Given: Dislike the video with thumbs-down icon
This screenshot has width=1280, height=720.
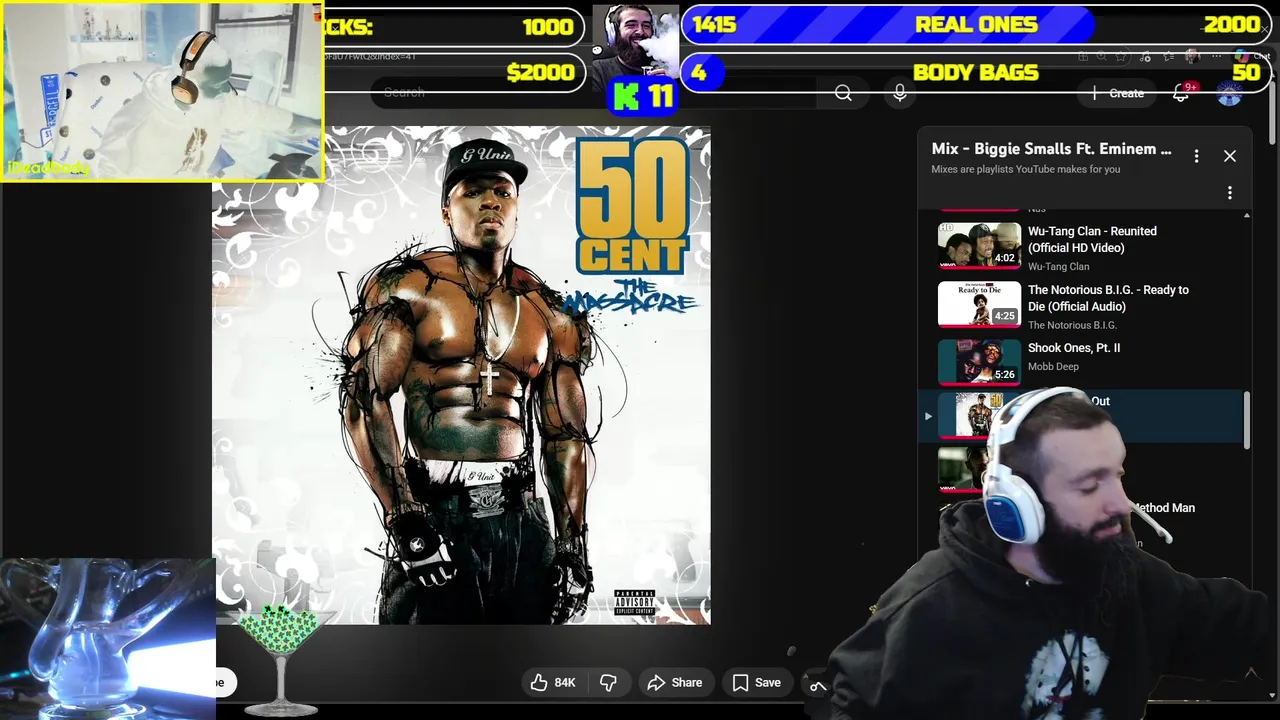Looking at the screenshot, I should [x=608, y=682].
